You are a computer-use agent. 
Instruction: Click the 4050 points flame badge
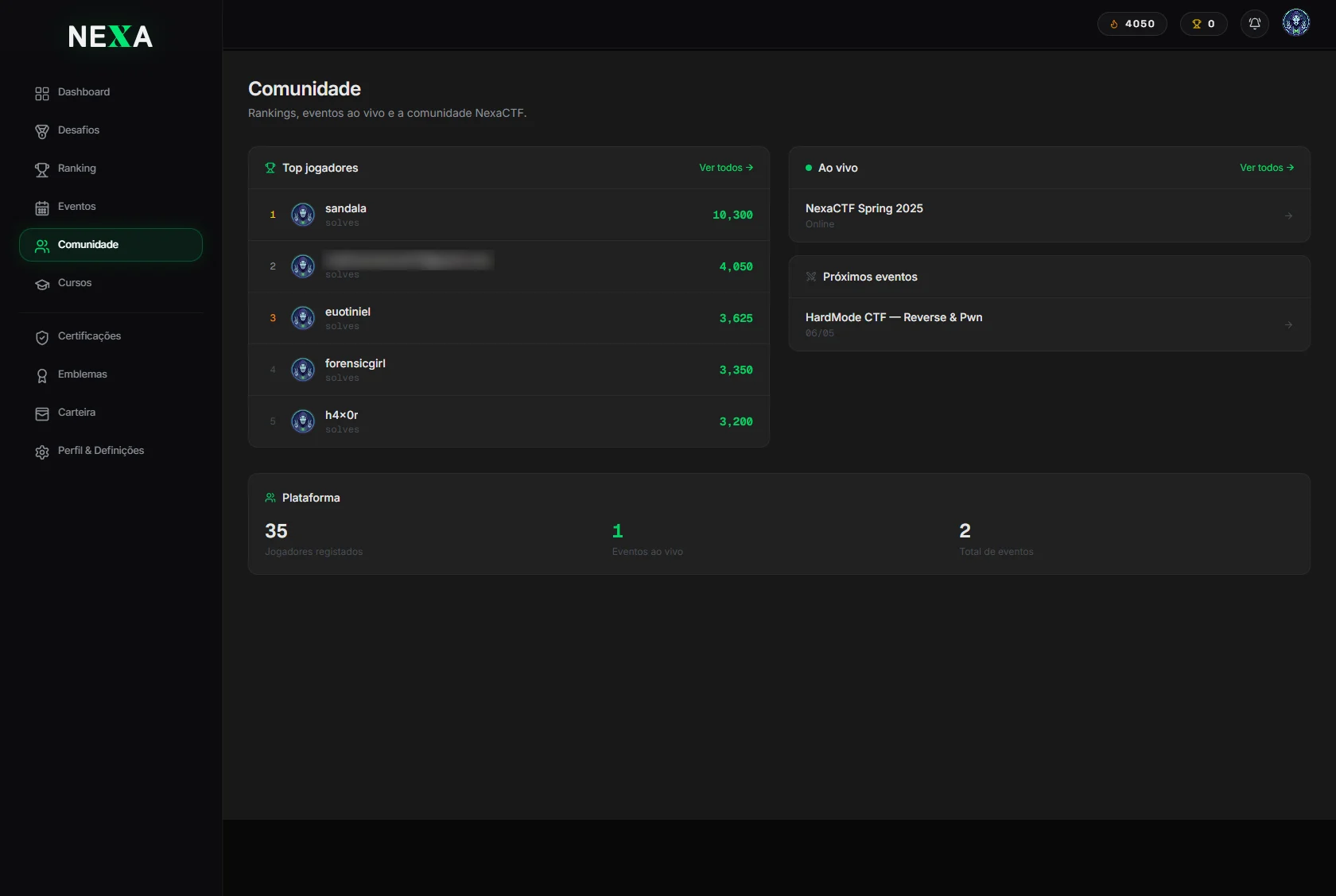(1132, 24)
